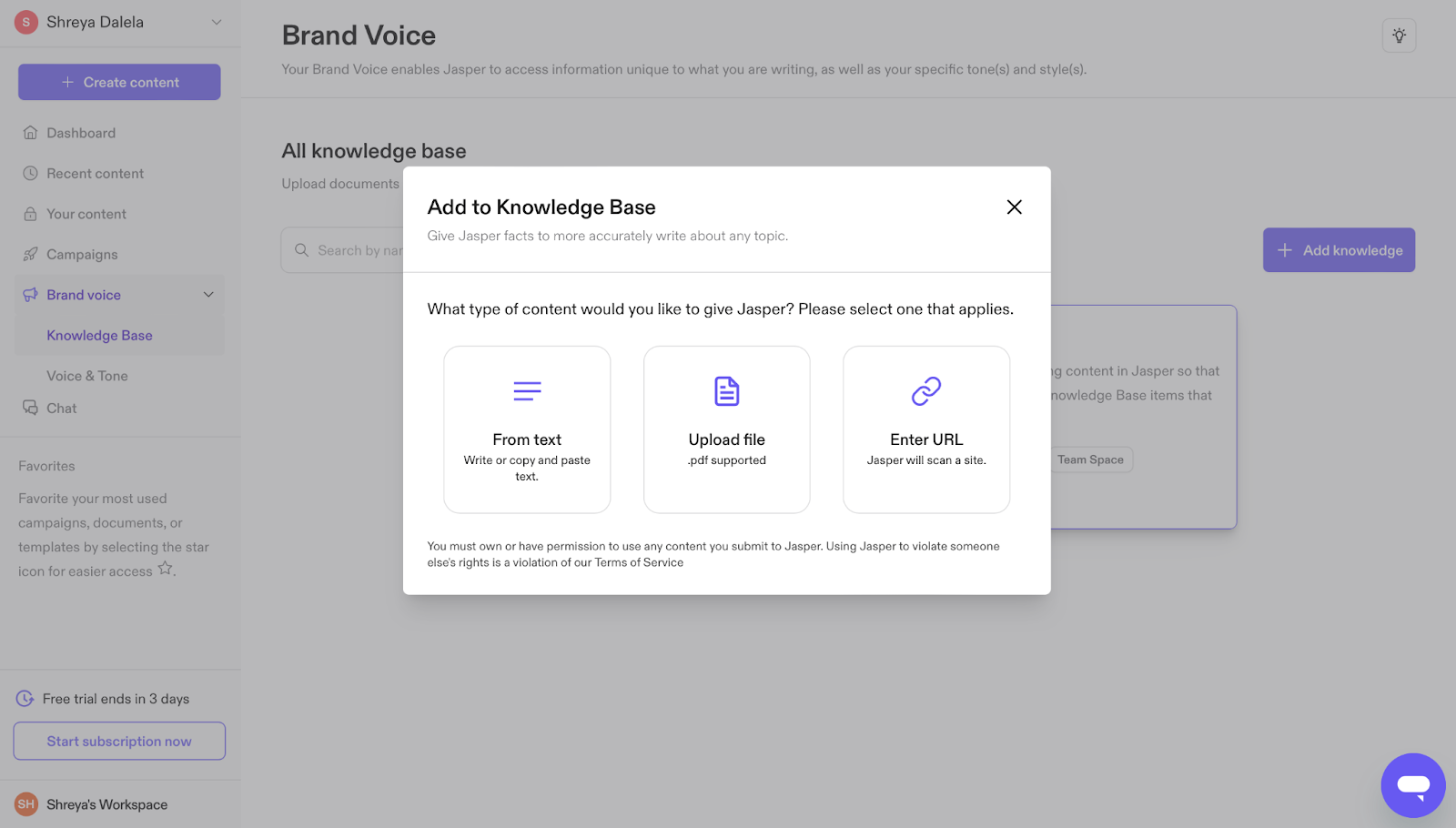Click the Upload file document icon
The width and height of the screenshot is (1456, 828).
pyautogui.click(x=727, y=391)
